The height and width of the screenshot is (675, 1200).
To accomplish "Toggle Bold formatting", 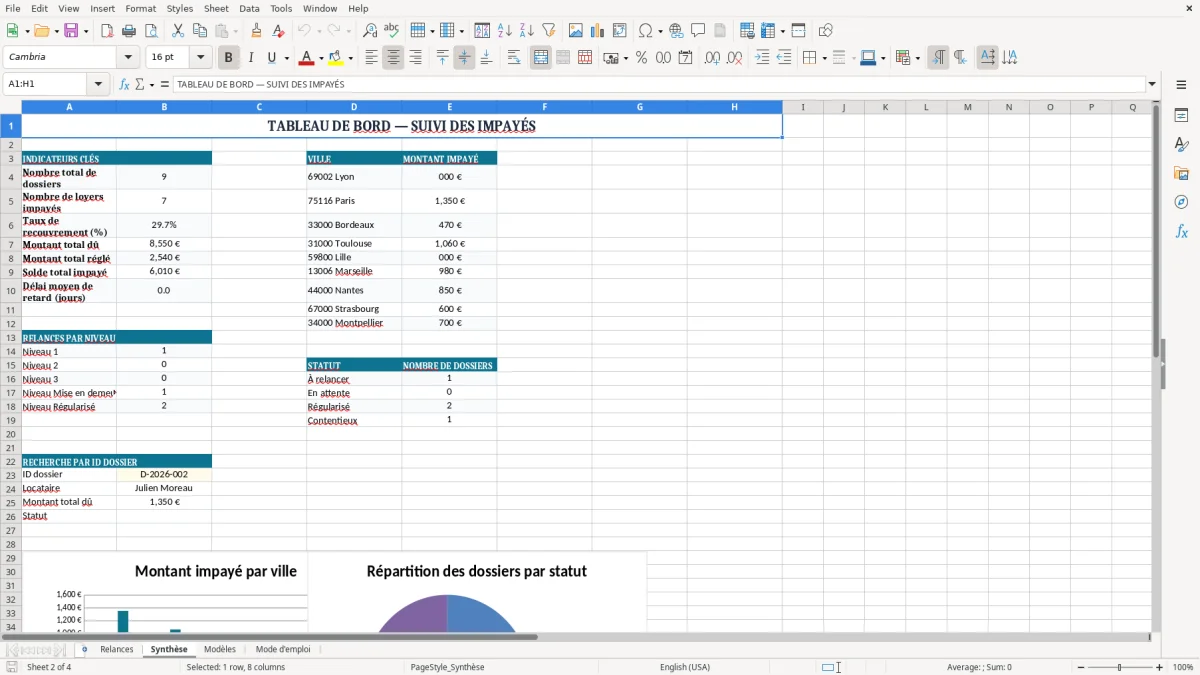I will (x=229, y=58).
